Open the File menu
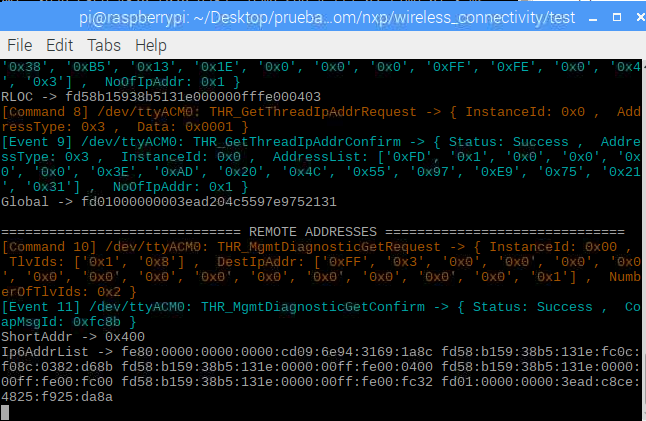 [20, 45]
